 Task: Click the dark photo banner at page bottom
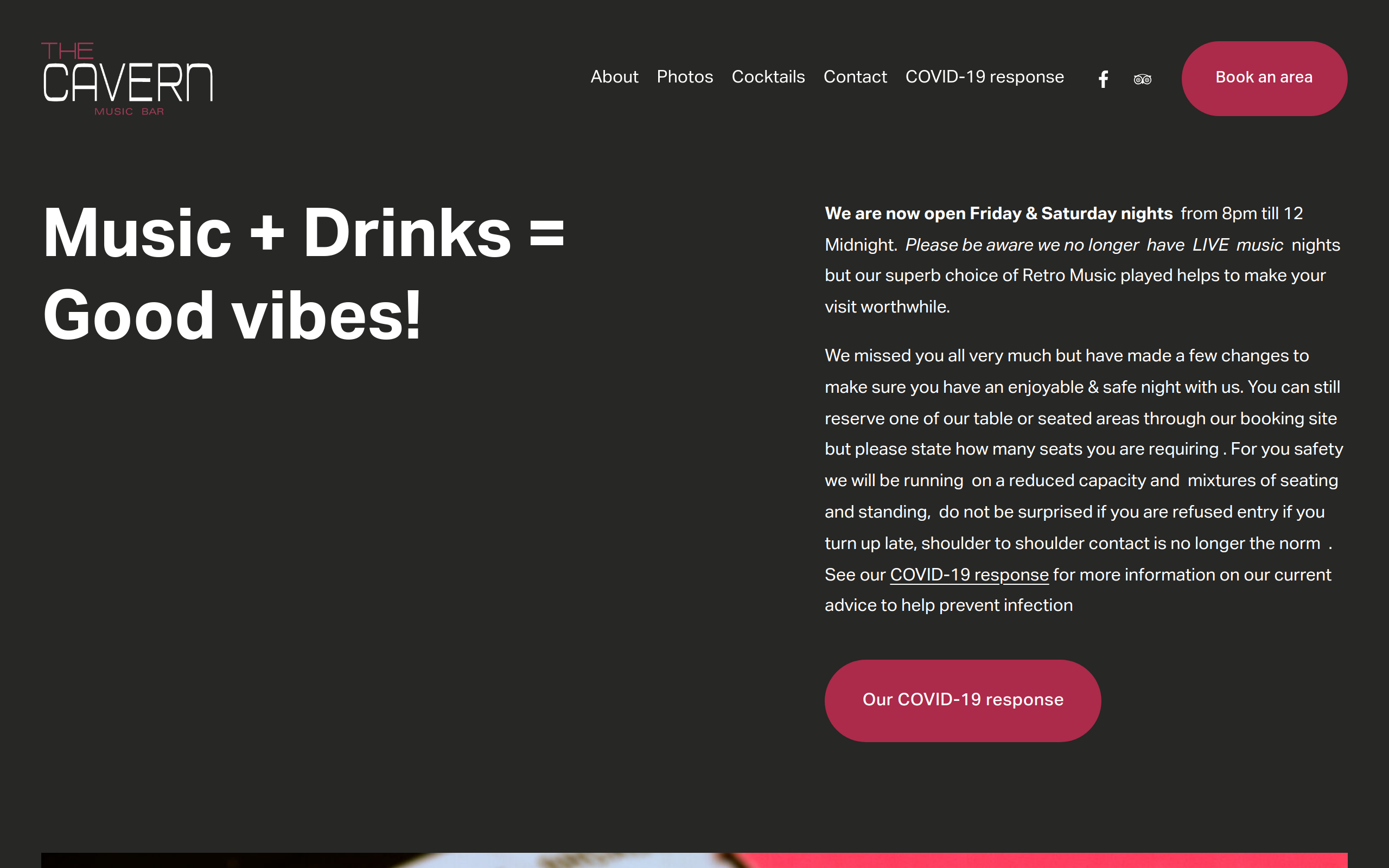coord(390,860)
